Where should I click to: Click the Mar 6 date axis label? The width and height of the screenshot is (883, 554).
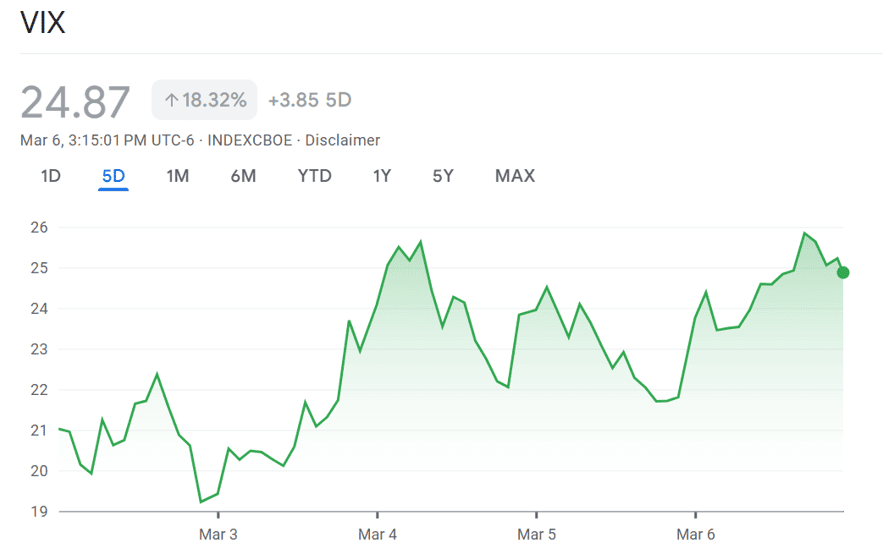click(x=695, y=534)
